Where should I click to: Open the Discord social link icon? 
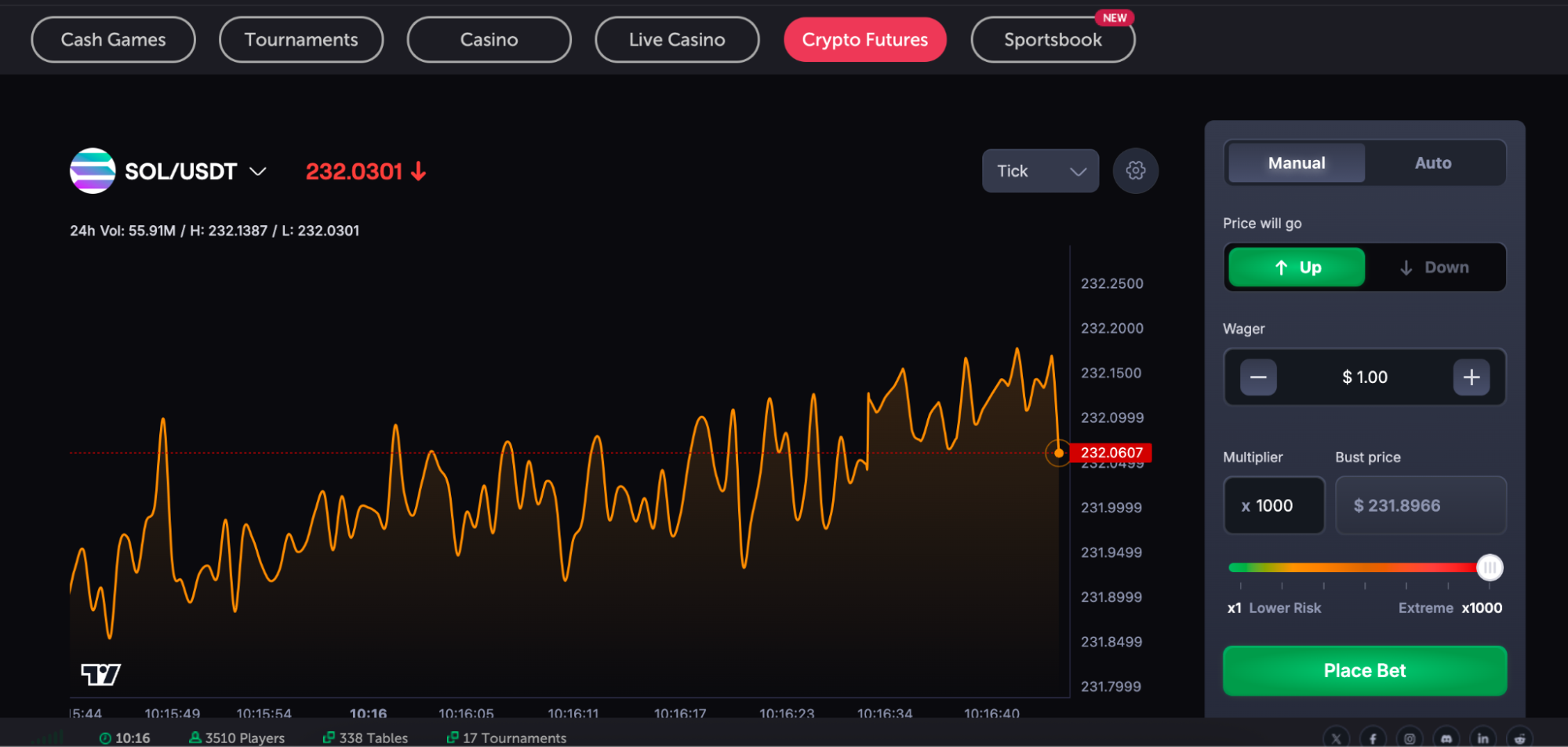coord(1446,738)
